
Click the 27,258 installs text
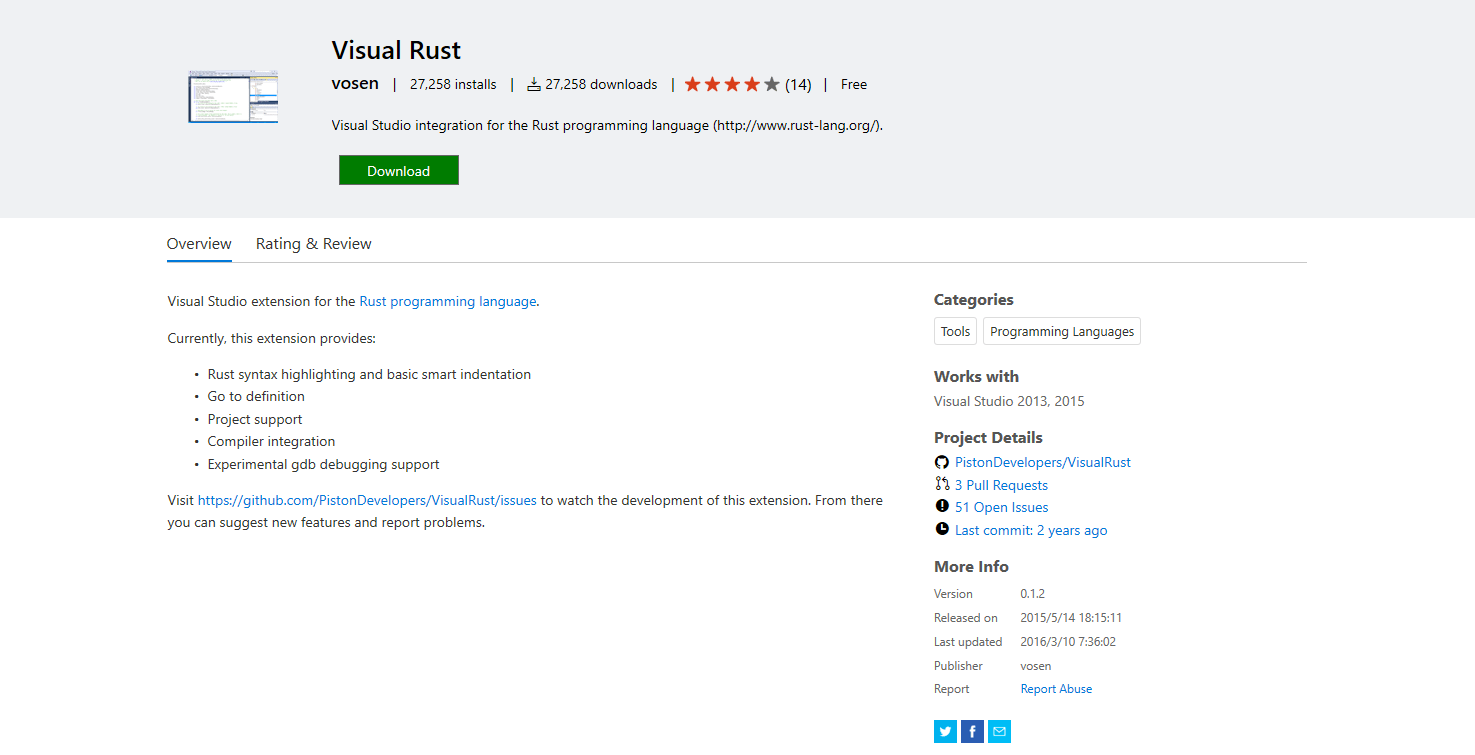[x=453, y=85]
